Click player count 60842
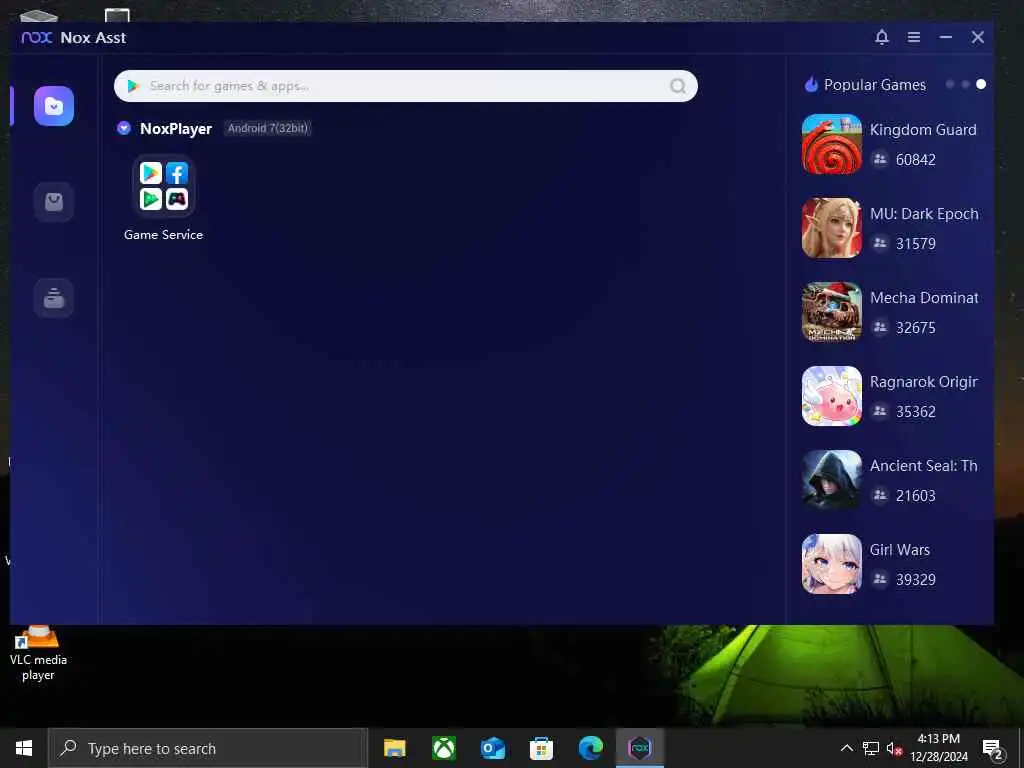Viewport: 1024px width, 768px height. tap(916, 160)
